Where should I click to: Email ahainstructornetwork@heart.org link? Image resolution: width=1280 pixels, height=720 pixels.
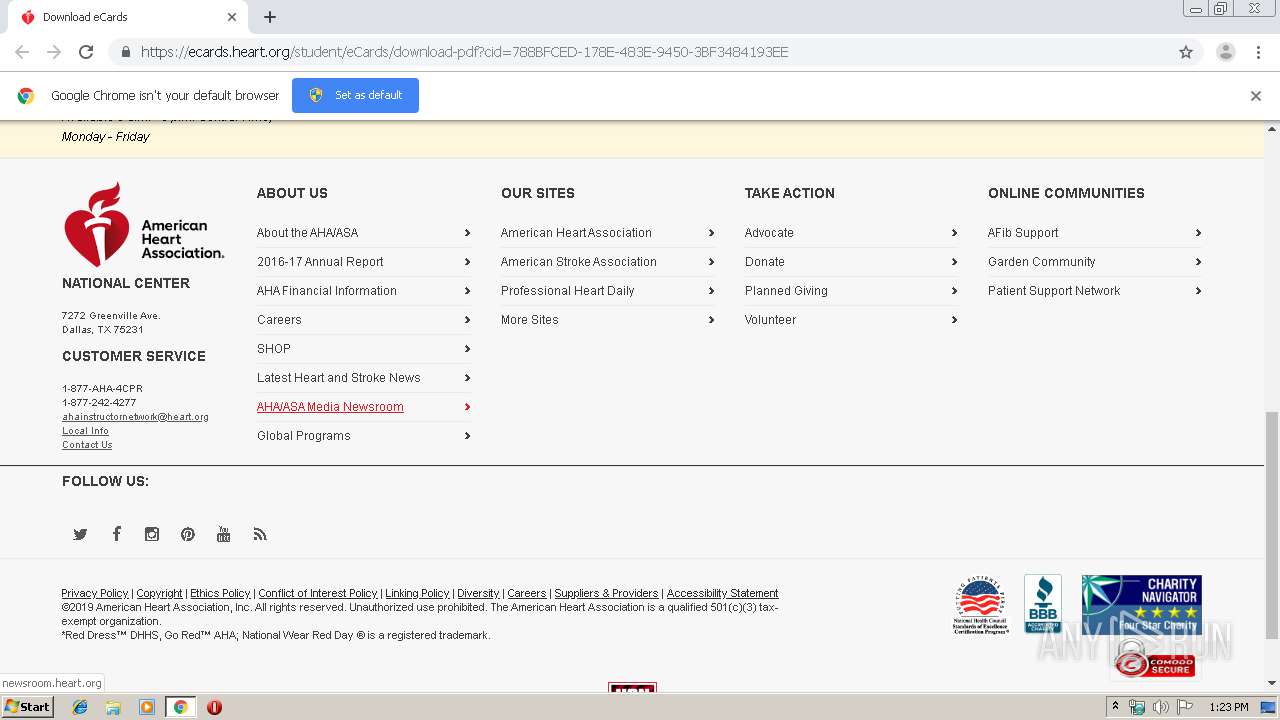point(135,417)
